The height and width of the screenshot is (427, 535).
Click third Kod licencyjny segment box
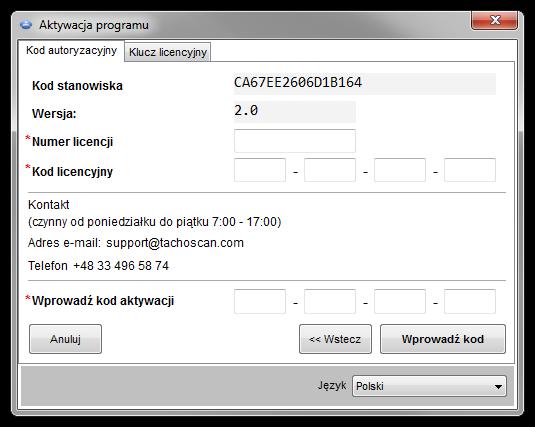pyautogui.click(x=400, y=170)
